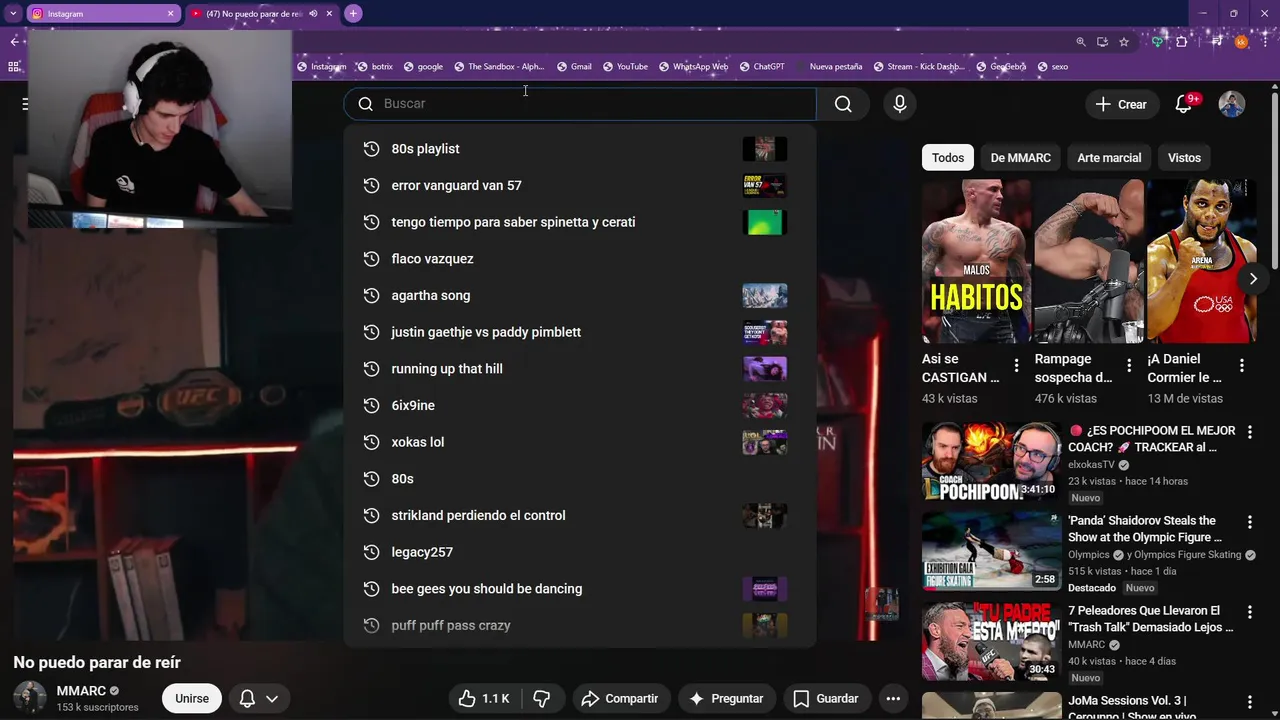Like the video with thumbs-up 1.1 K
The image size is (1280, 720).
point(485,699)
